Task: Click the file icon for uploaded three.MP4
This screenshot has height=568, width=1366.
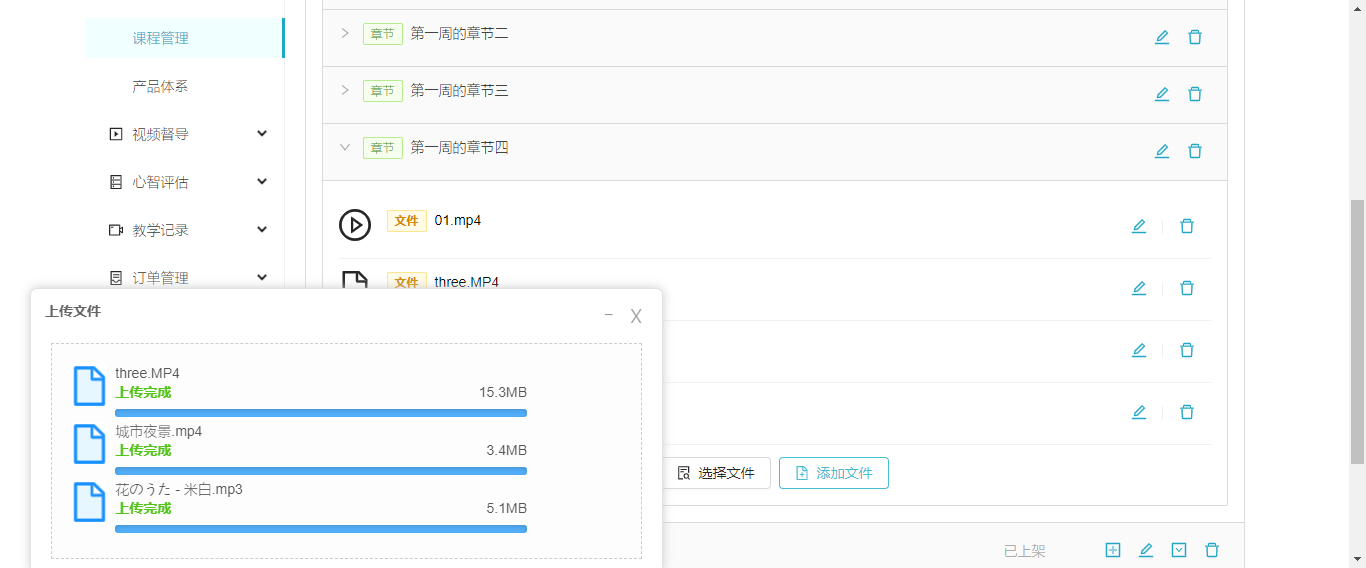Action: click(90, 386)
